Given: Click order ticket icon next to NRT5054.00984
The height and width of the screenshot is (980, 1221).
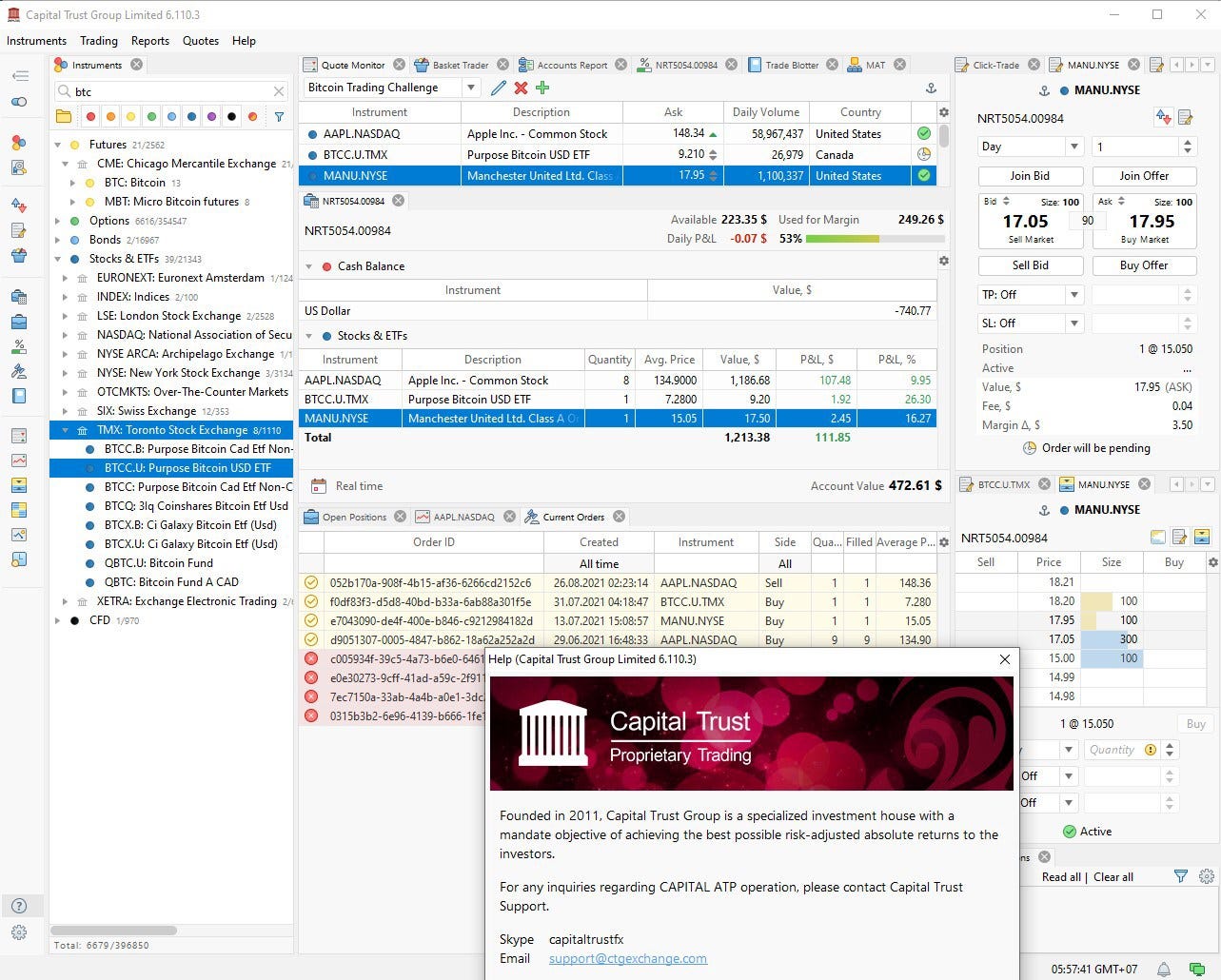Looking at the screenshot, I should click(1186, 117).
